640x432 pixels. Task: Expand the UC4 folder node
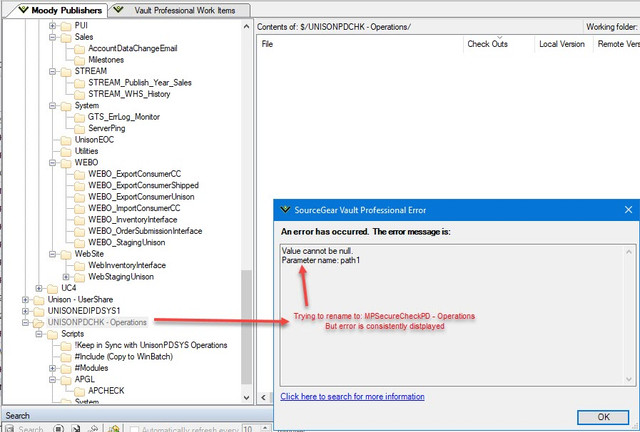tap(39, 288)
